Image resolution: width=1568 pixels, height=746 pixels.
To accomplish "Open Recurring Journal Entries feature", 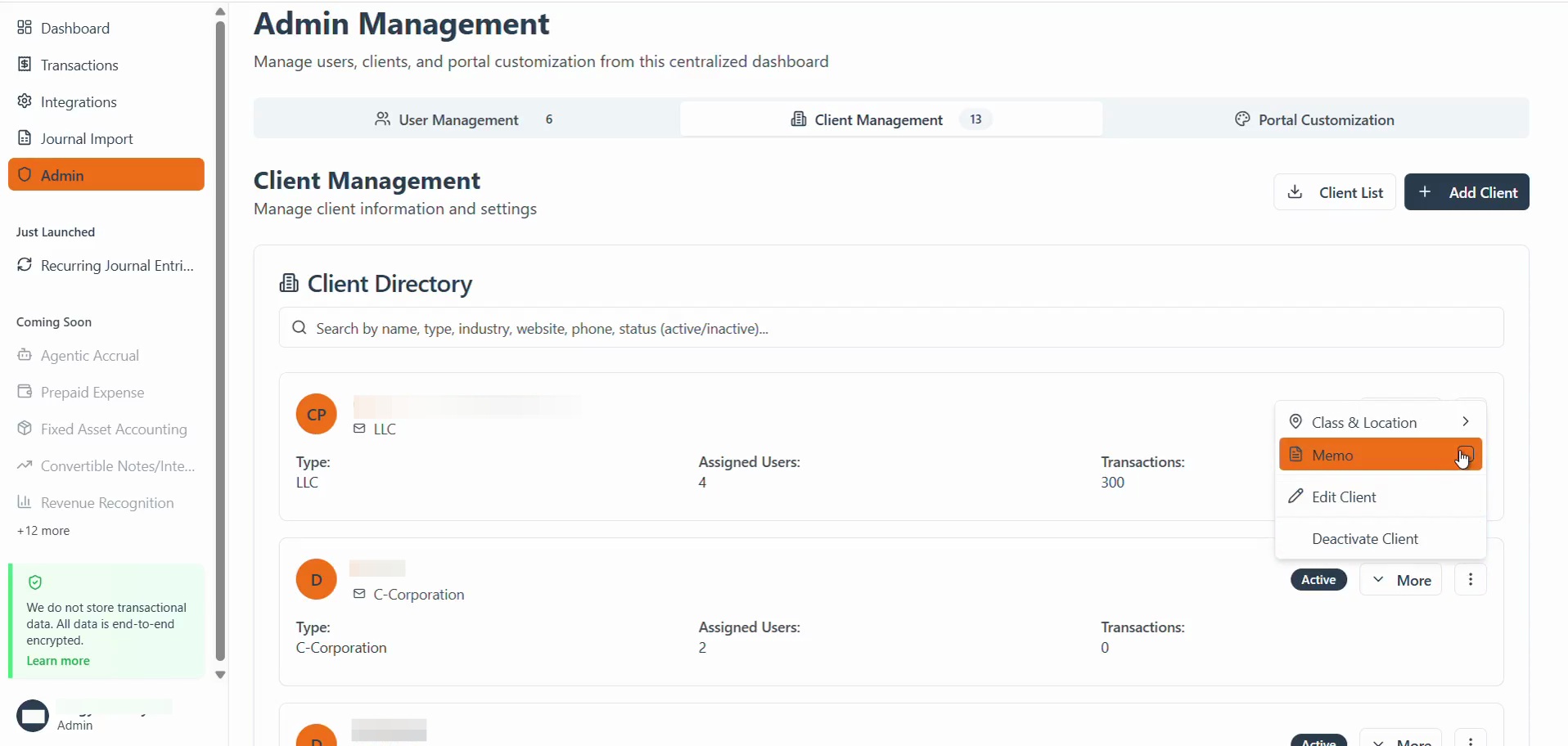I will (x=106, y=265).
